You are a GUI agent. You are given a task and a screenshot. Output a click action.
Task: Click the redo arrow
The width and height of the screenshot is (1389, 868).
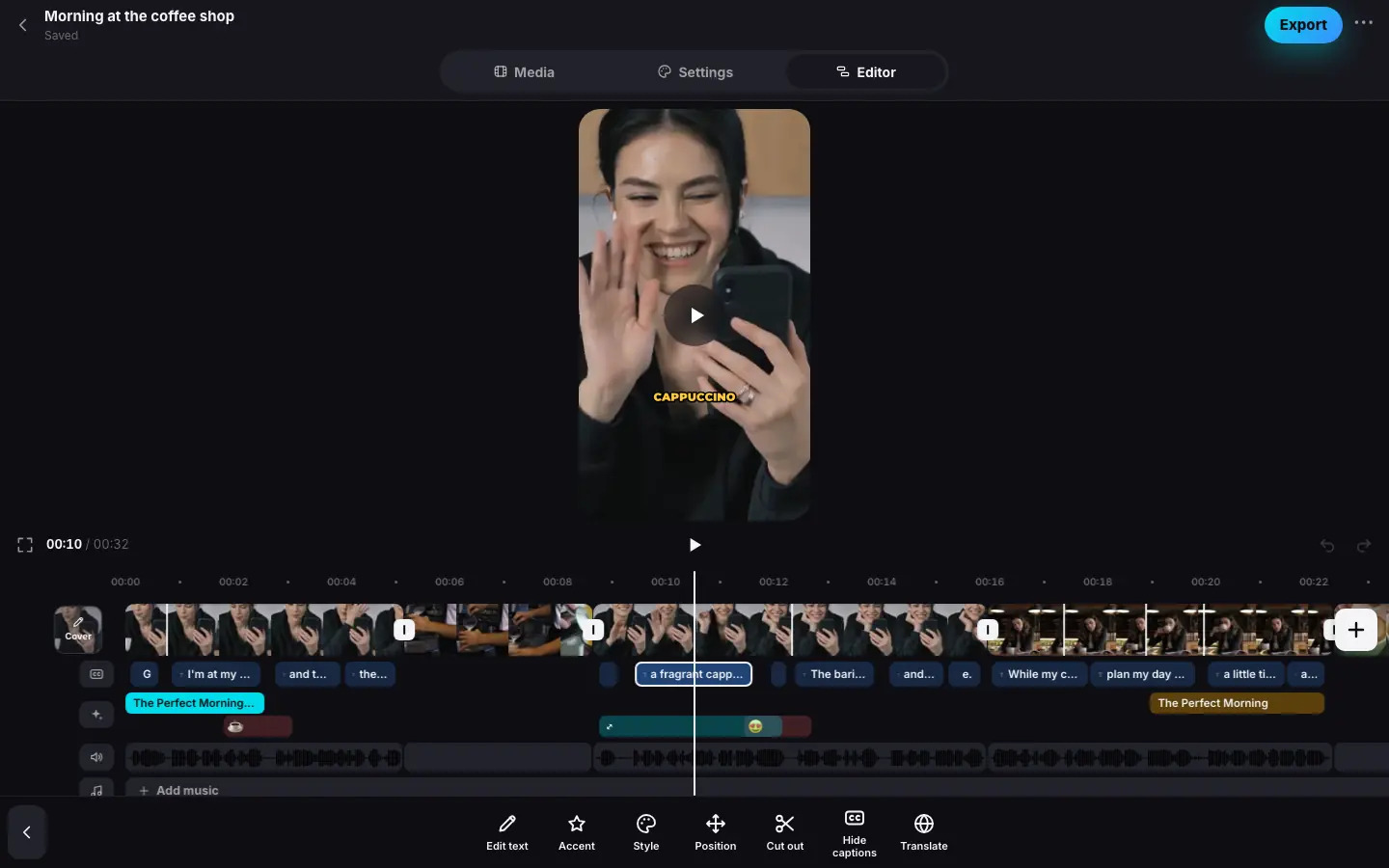pos(1364,546)
